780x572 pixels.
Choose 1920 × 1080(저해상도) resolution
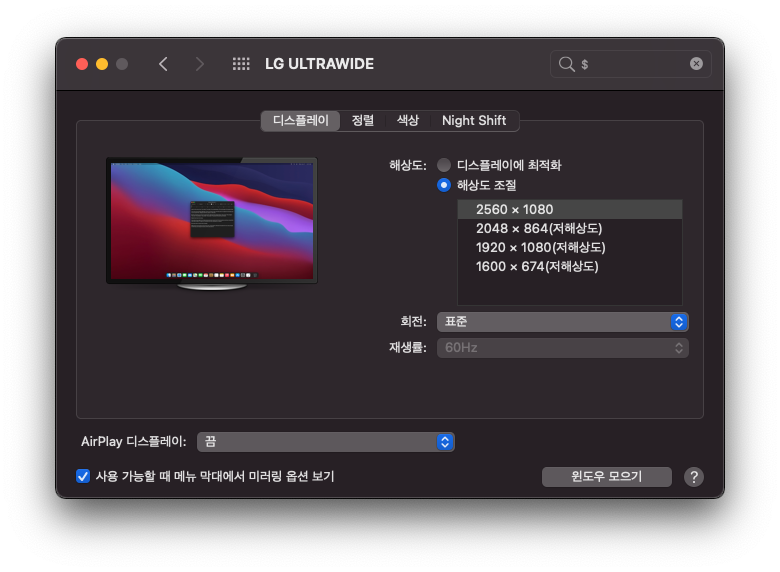(570, 247)
